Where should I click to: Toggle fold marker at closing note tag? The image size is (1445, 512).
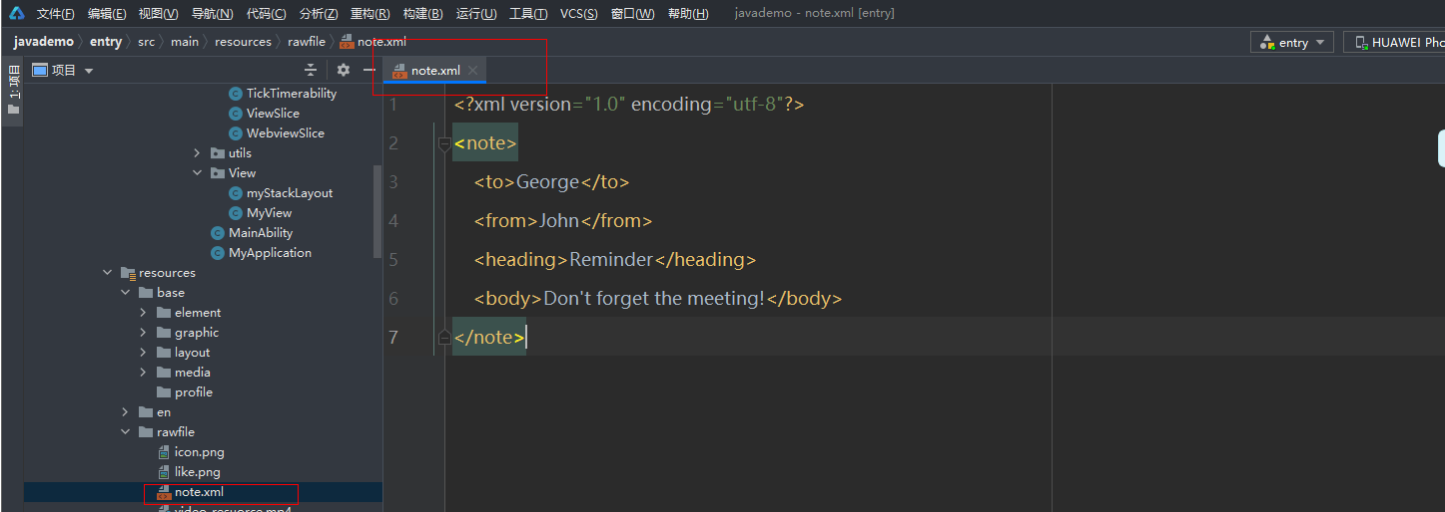(445, 338)
